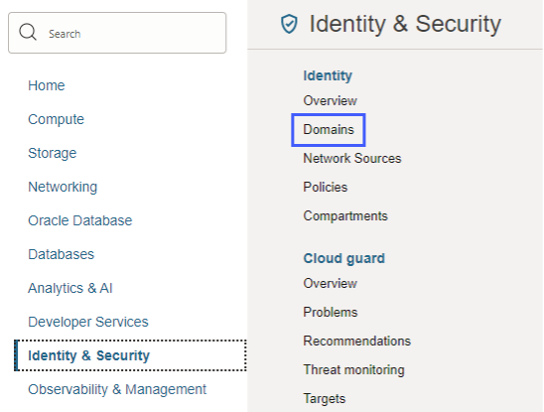The width and height of the screenshot is (544, 412).
Task: Open the Oracle Database category
Action: (x=80, y=221)
